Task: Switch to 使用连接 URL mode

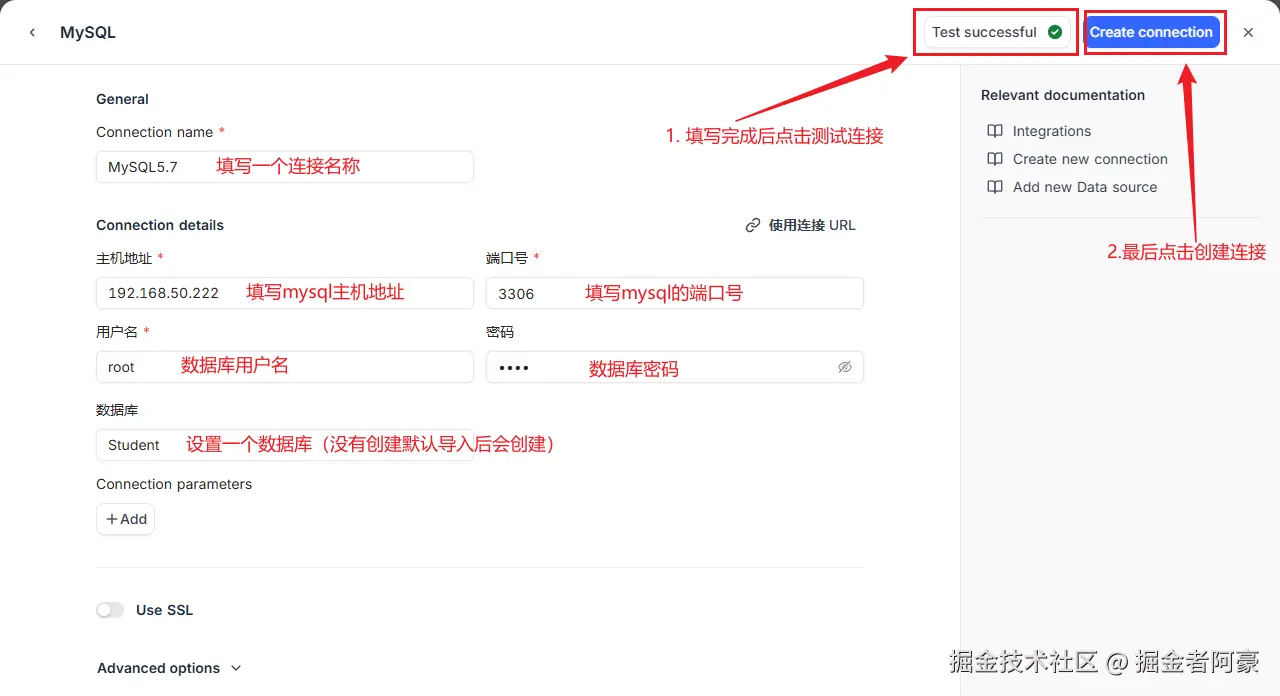Action: pyautogui.click(x=801, y=225)
